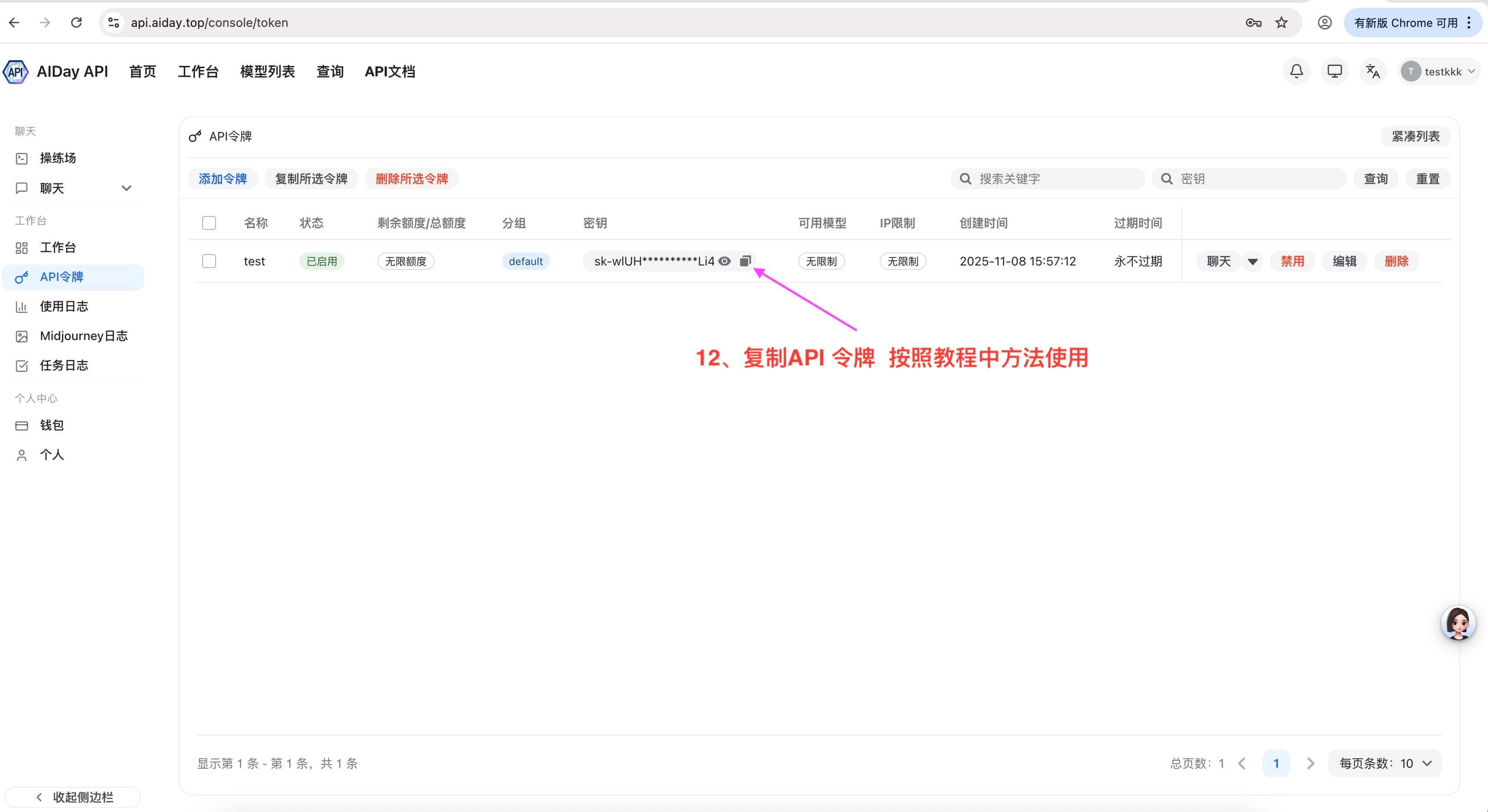1488x812 pixels.
Task: Open the language translation icon
Action: coord(1373,71)
